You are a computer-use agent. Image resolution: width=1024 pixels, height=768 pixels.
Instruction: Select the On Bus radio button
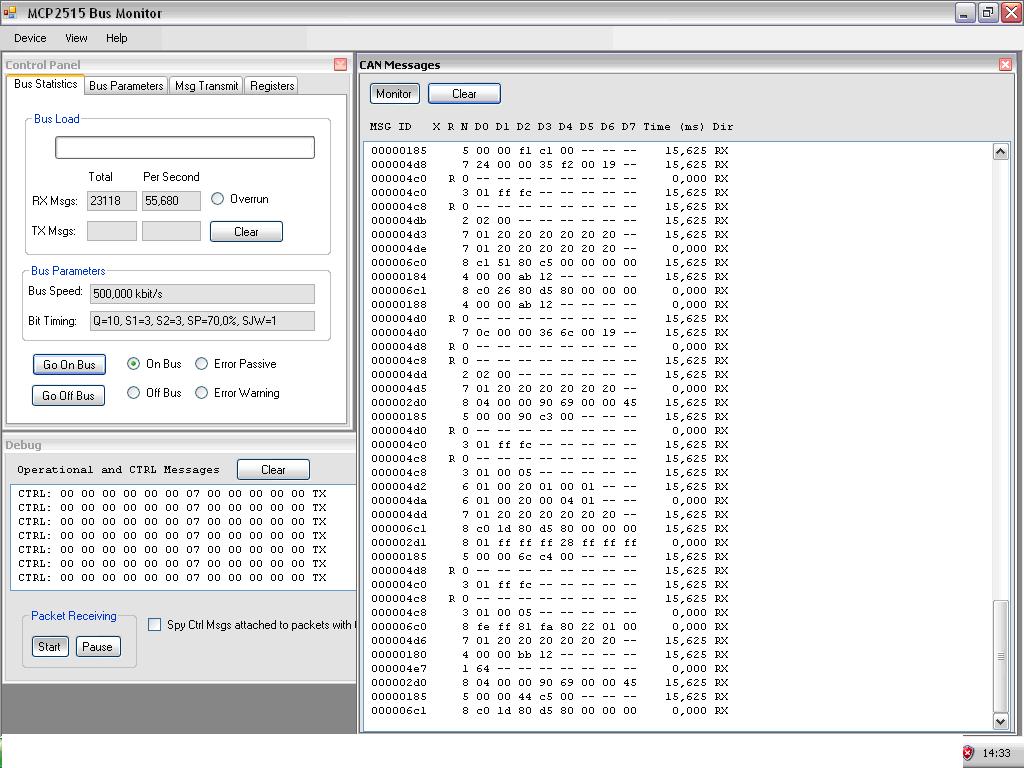coord(133,364)
